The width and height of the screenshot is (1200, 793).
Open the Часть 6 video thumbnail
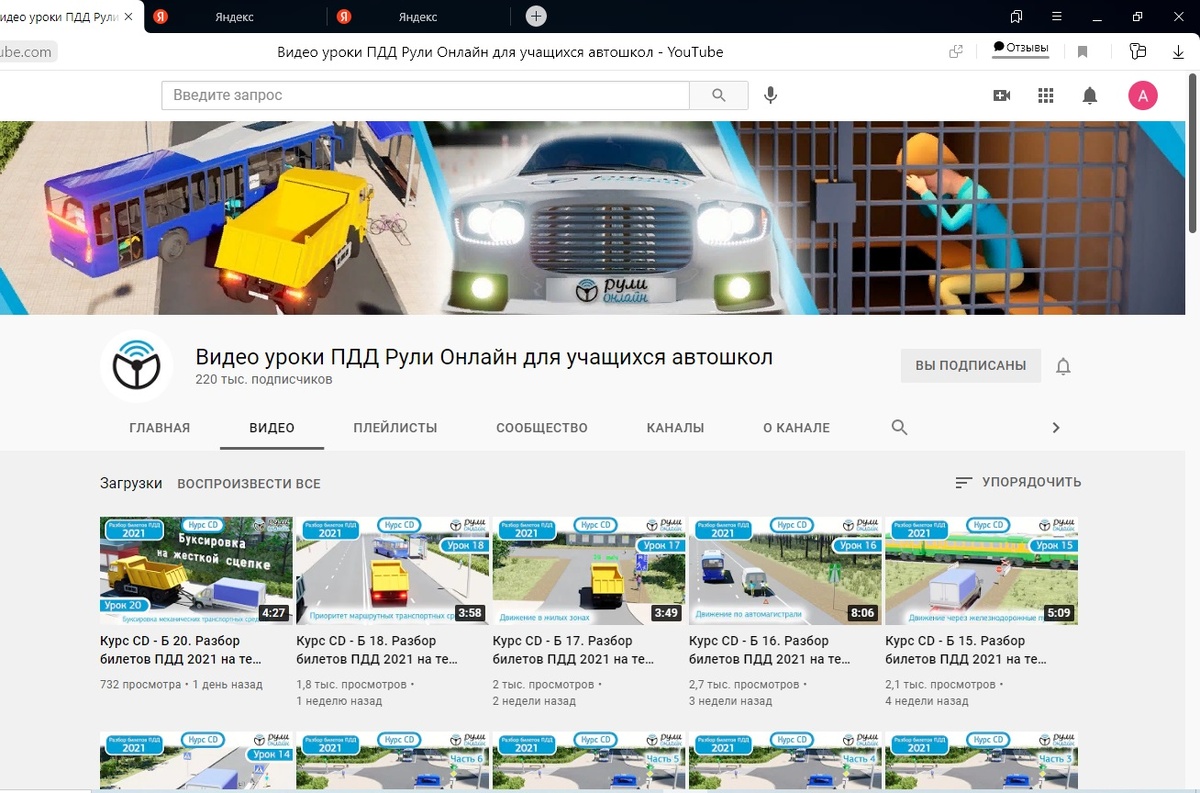[x=393, y=762]
